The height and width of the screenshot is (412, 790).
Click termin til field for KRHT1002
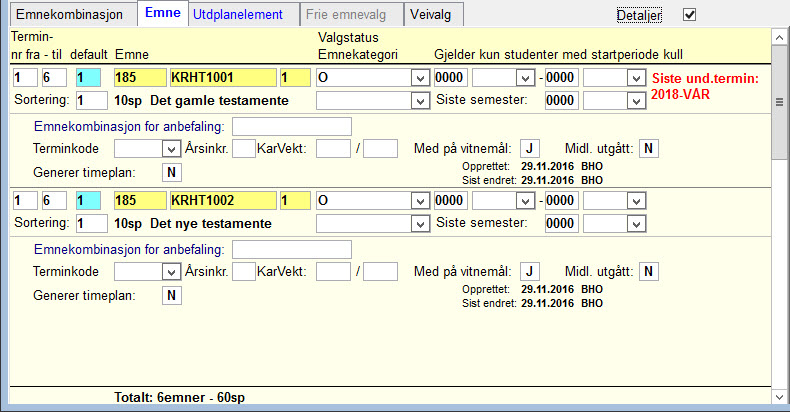click(54, 201)
